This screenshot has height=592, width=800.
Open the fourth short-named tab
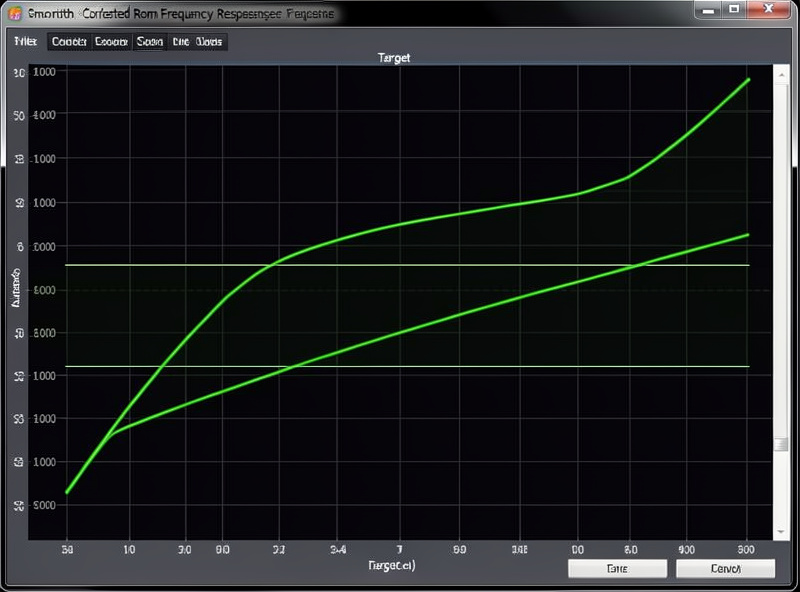tap(181, 41)
